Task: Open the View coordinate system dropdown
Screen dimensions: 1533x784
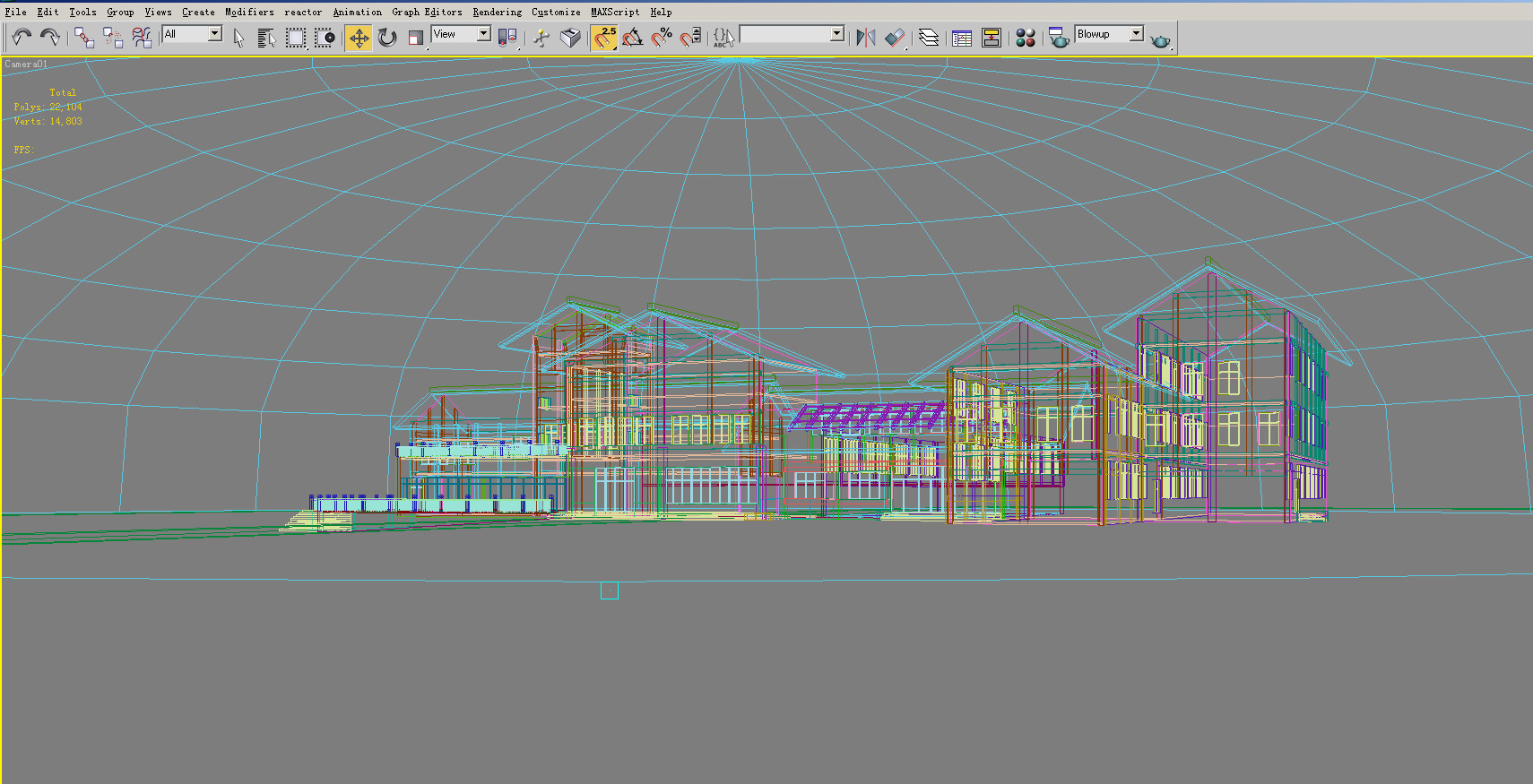Action: (483, 34)
